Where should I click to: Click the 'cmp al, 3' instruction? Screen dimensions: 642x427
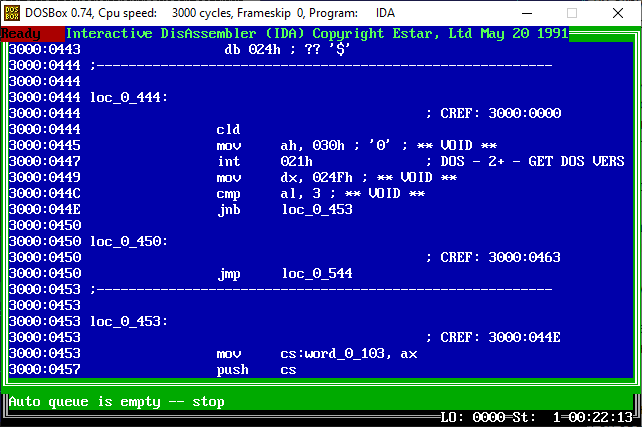(271, 193)
